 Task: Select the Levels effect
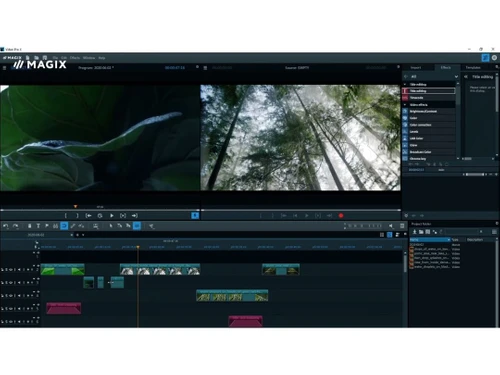click(x=429, y=132)
